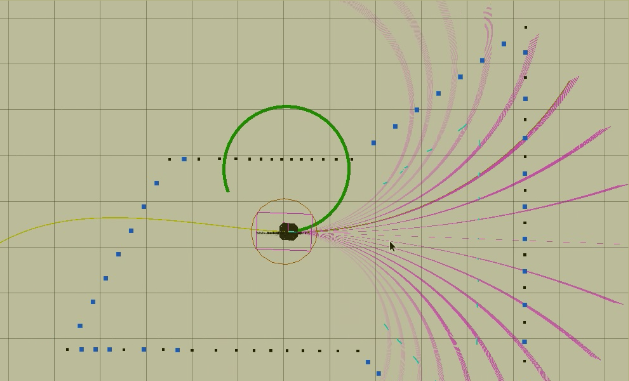Click the leftmost black dot of upper dotted row
The width and height of the screenshot is (629, 381).
[169, 159]
